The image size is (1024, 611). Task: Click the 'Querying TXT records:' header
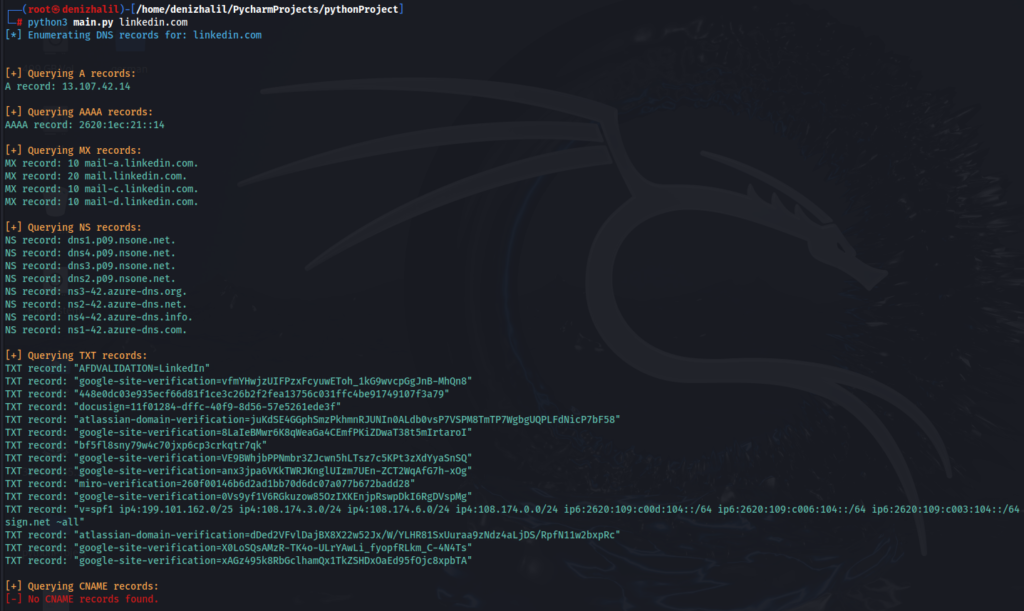[x=76, y=356]
